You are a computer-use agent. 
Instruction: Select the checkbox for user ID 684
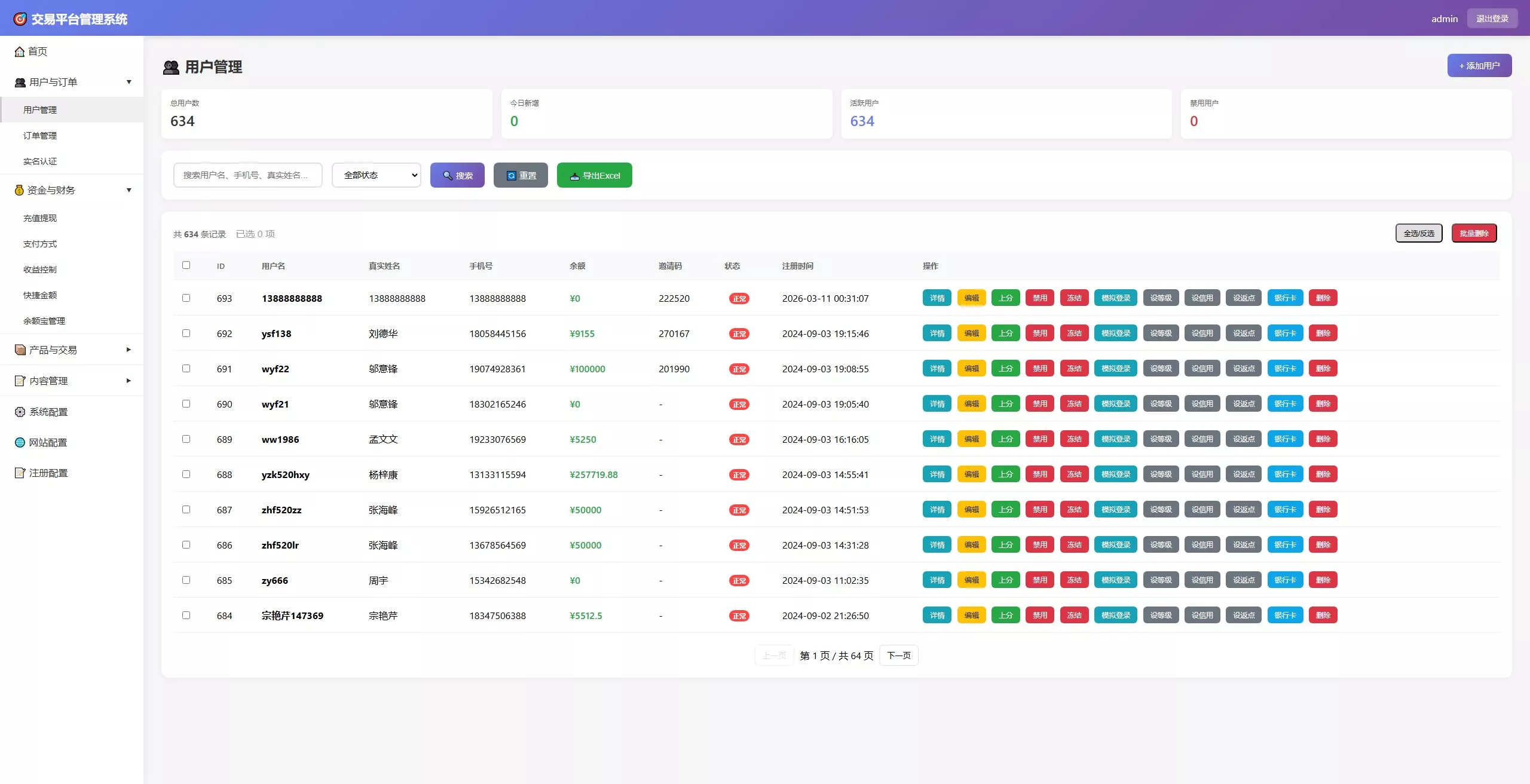click(186, 615)
